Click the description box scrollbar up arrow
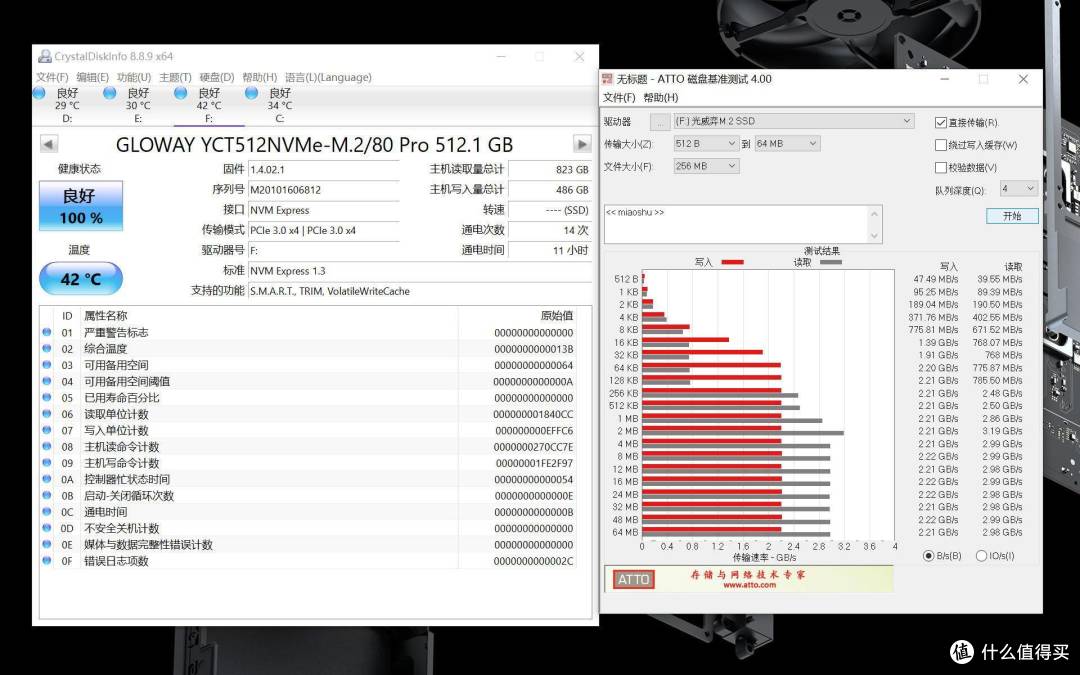 874,213
